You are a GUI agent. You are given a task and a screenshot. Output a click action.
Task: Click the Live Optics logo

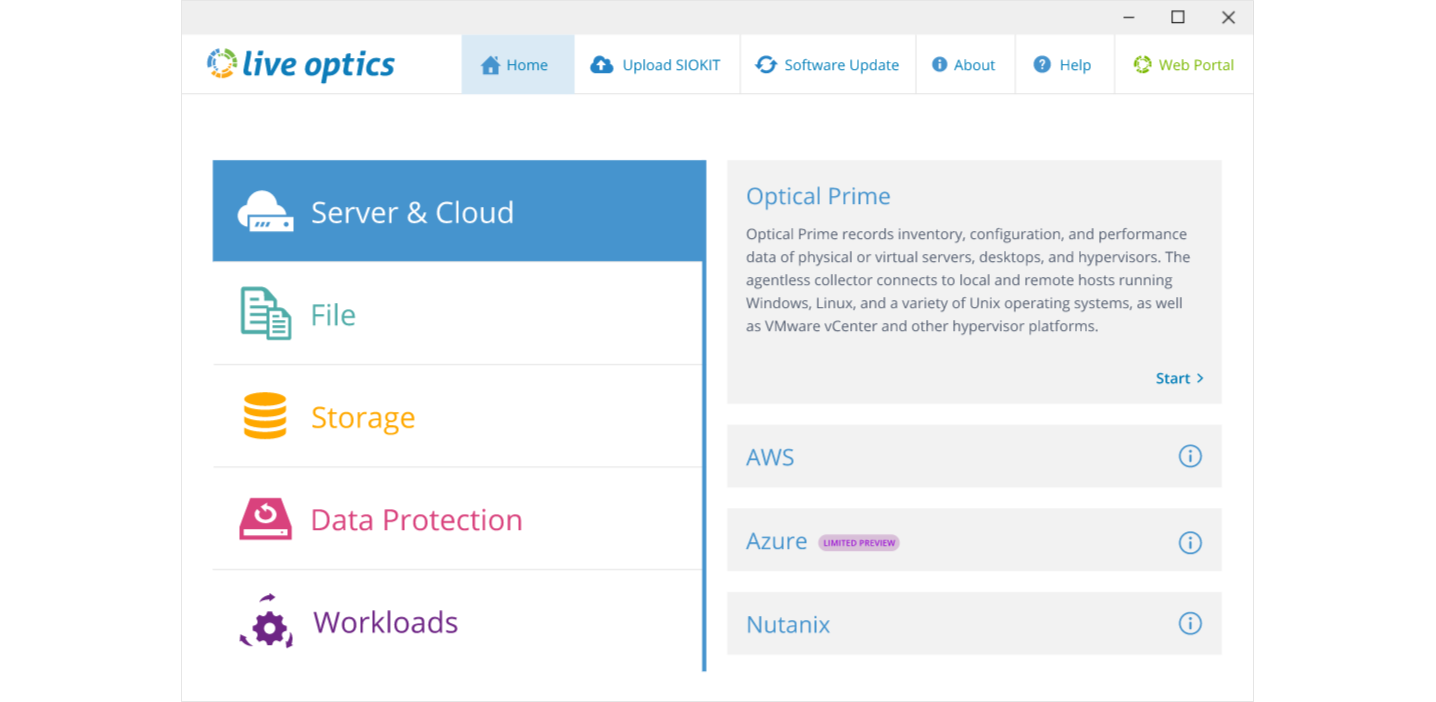click(301, 65)
